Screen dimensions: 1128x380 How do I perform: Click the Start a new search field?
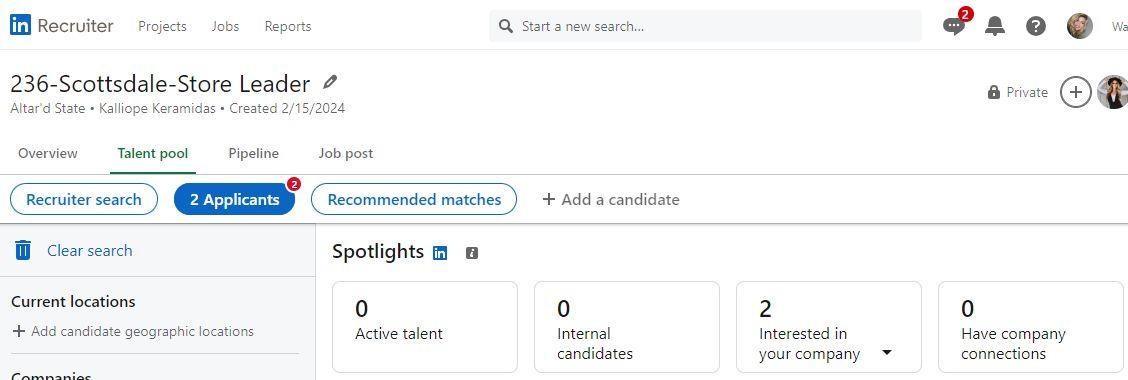tap(706, 27)
